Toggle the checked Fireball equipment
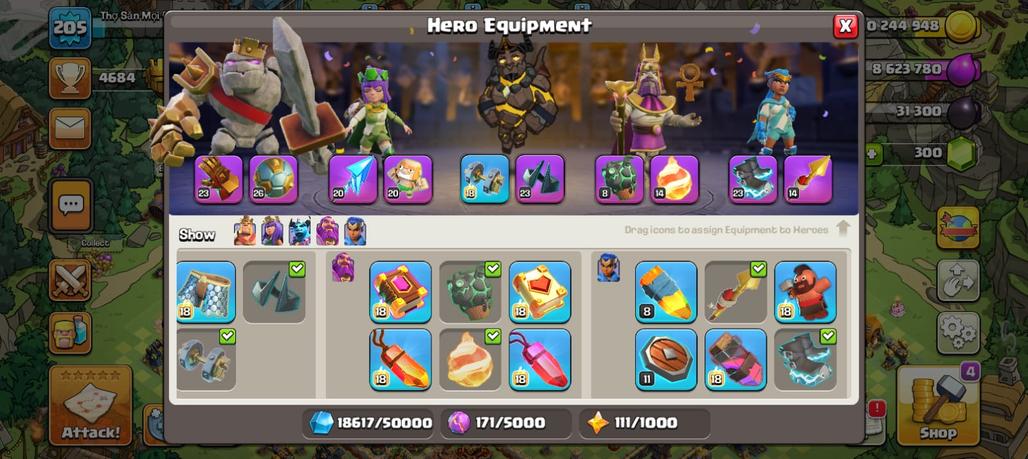The height and width of the screenshot is (459, 1028). tap(469, 359)
